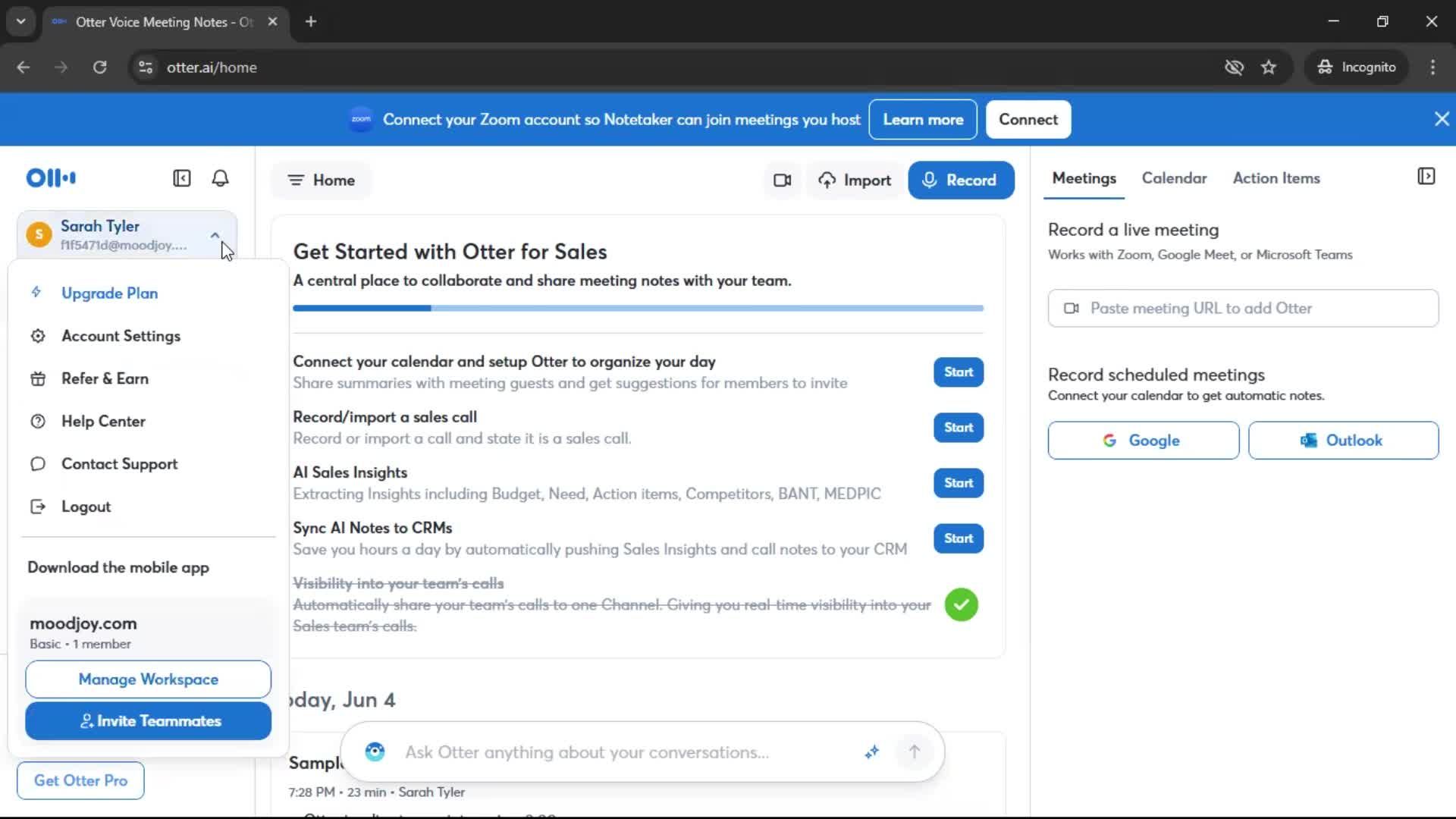
Task: Click the tracking protection eye icon
Action: point(1234,67)
